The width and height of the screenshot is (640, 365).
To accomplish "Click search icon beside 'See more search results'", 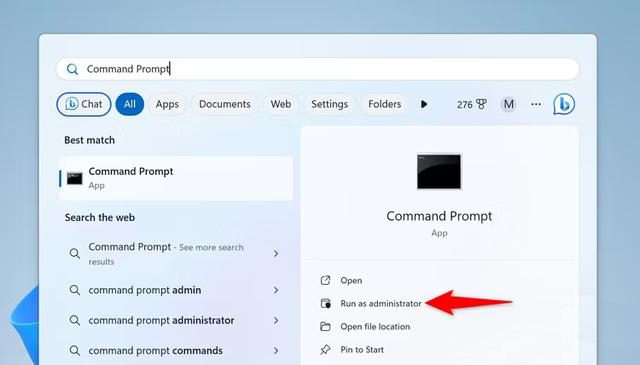I will (x=74, y=254).
